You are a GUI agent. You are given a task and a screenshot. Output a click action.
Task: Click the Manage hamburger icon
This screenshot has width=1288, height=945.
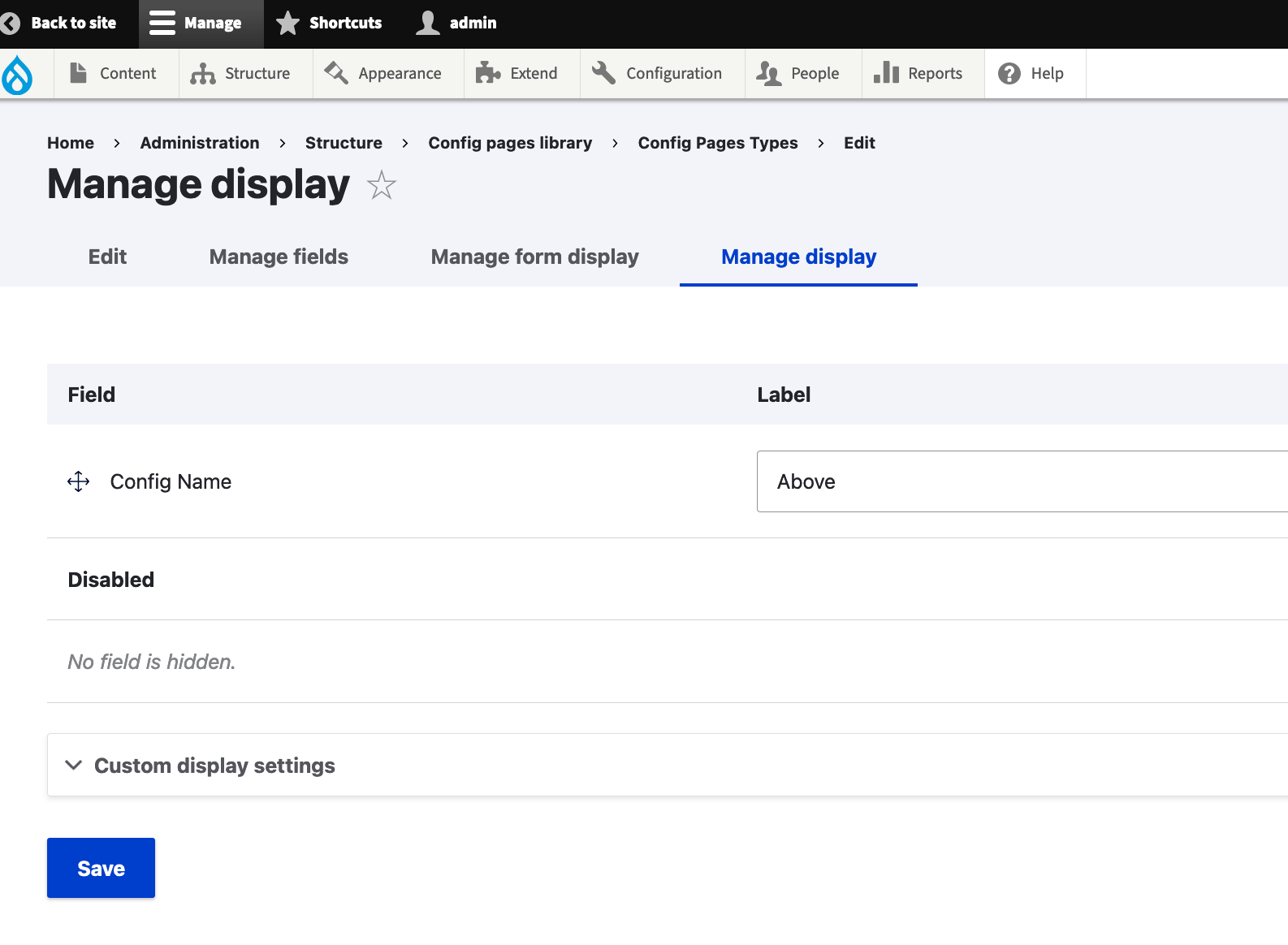[162, 23]
